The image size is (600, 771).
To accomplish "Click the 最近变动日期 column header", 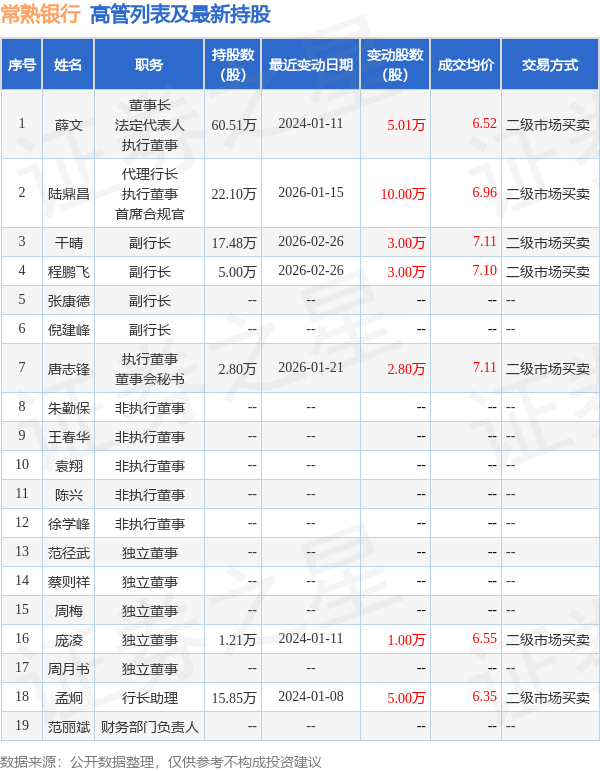I will point(311,64).
